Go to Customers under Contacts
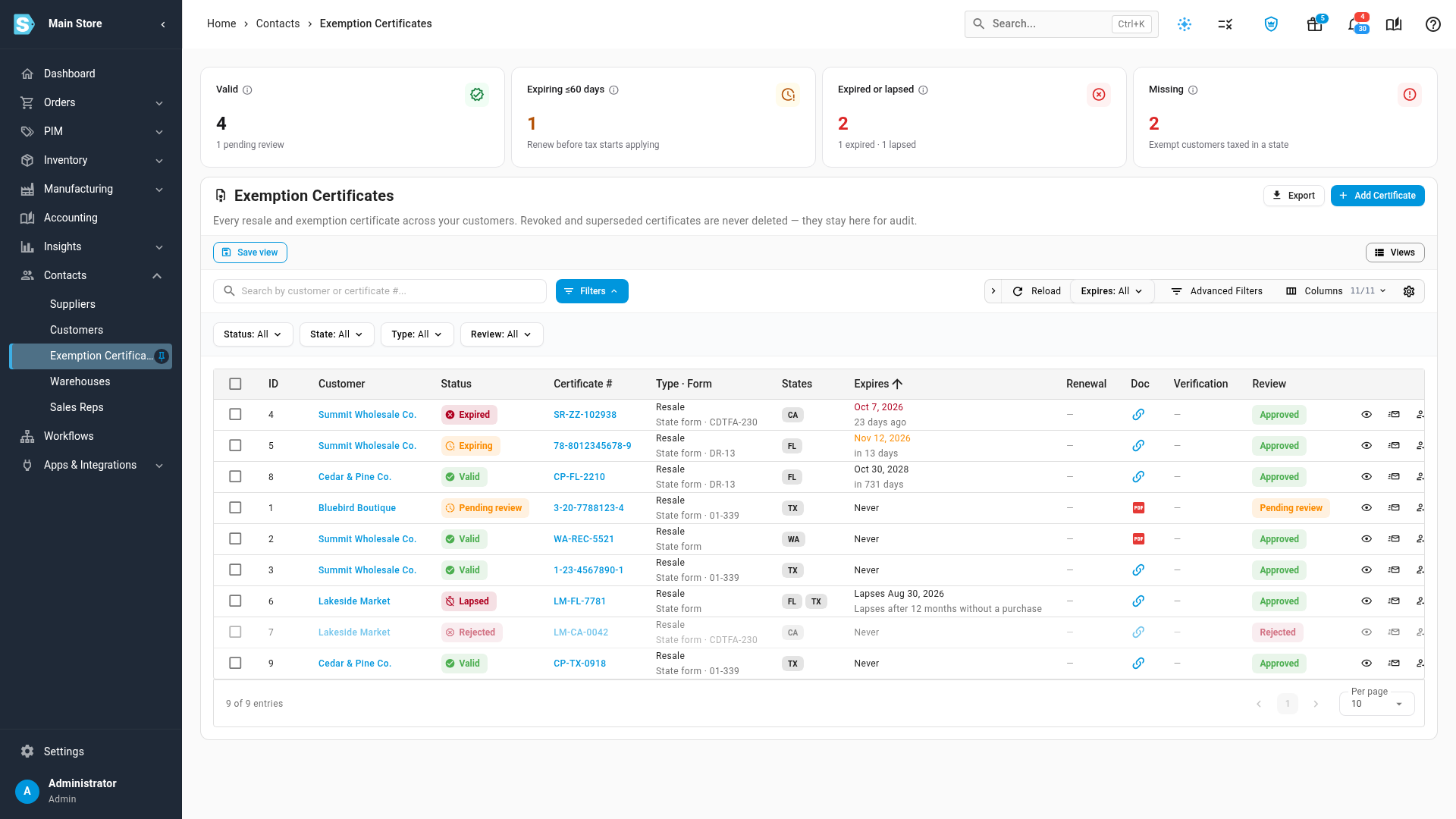Screen dimensions: 1456x819 pos(77,330)
